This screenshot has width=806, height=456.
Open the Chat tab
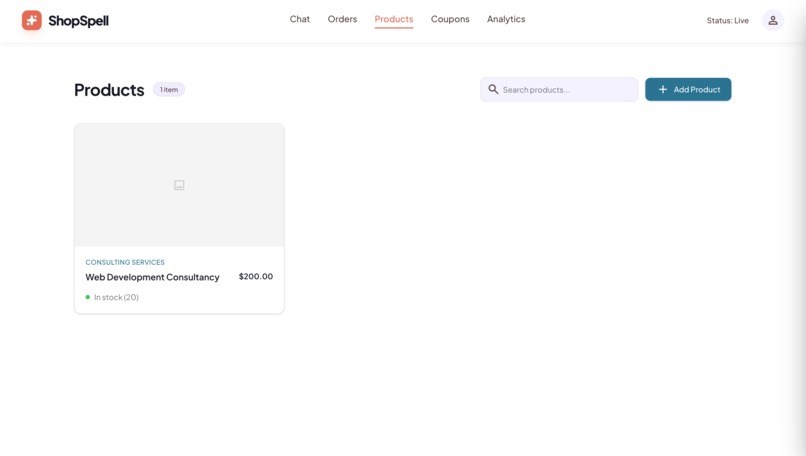(x=300, y=19)
